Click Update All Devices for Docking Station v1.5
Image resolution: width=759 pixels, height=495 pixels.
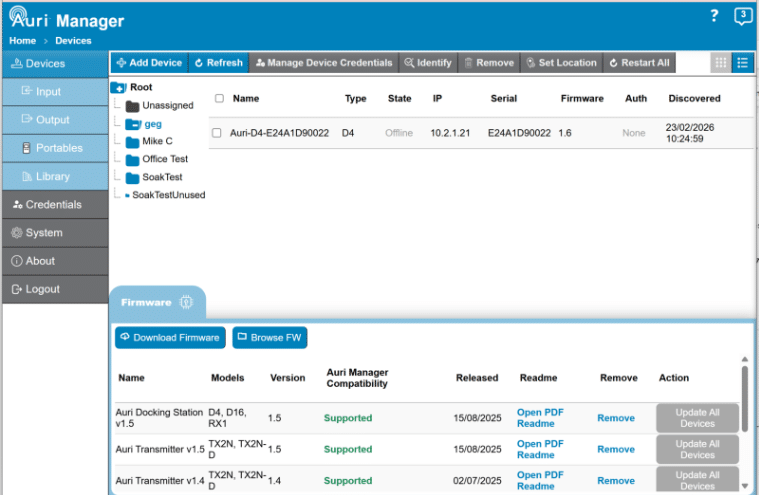(698, 418)
